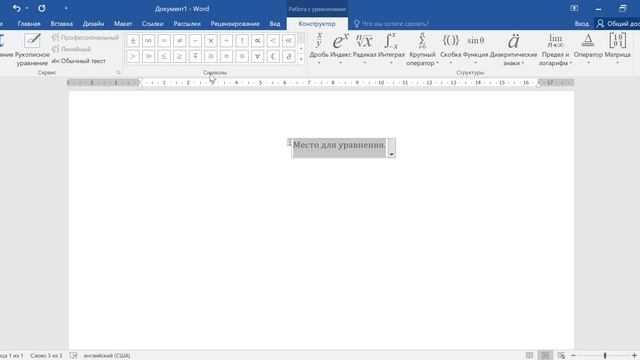Open the Главная tab

[29, 24]
